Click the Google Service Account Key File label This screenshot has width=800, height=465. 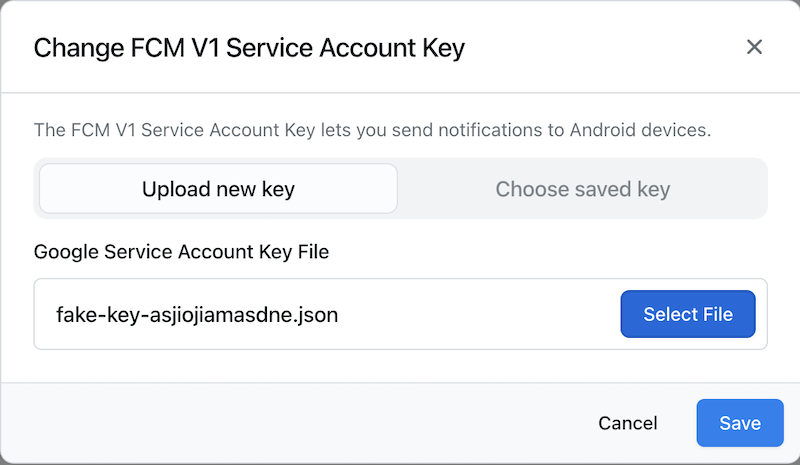(181, 252)
